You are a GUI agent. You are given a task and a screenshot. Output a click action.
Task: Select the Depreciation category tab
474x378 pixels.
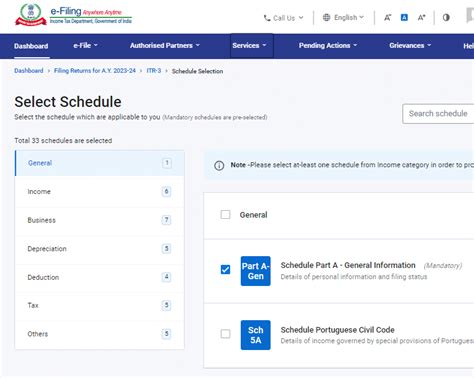pyautogui.click(x=100, y=249)
